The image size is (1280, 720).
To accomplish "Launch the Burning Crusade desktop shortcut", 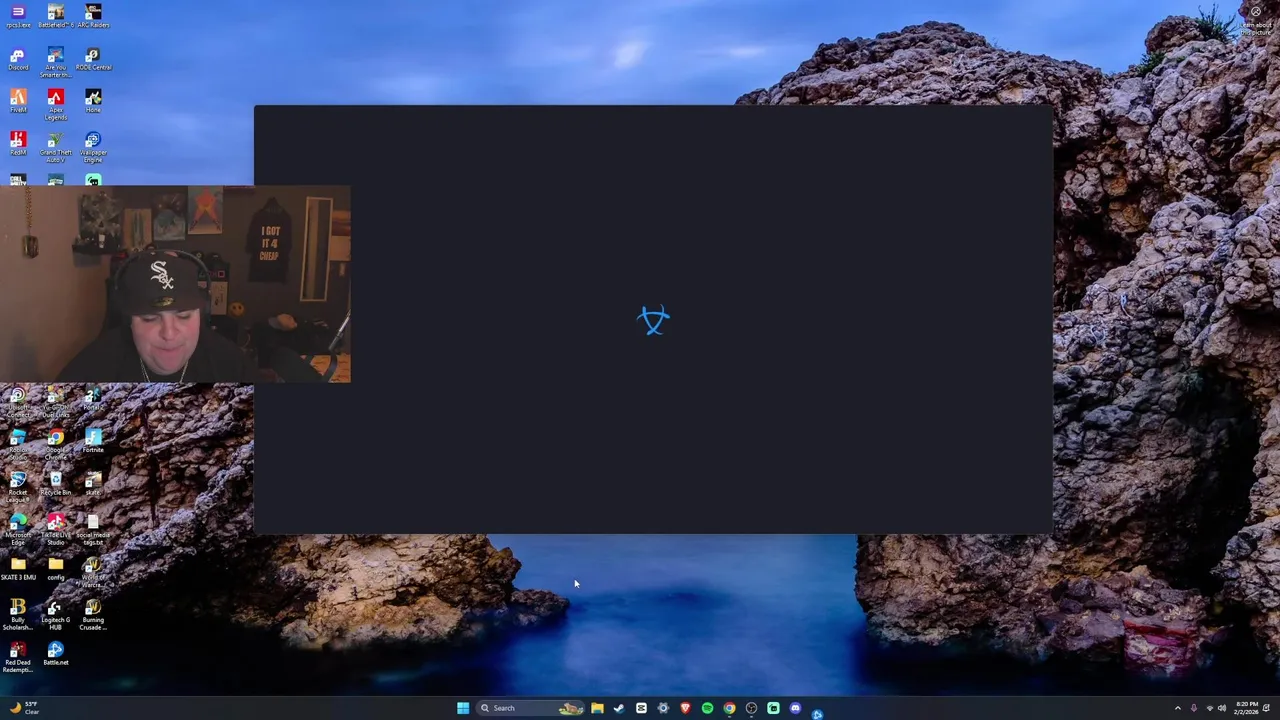I will tap(93, 615).
